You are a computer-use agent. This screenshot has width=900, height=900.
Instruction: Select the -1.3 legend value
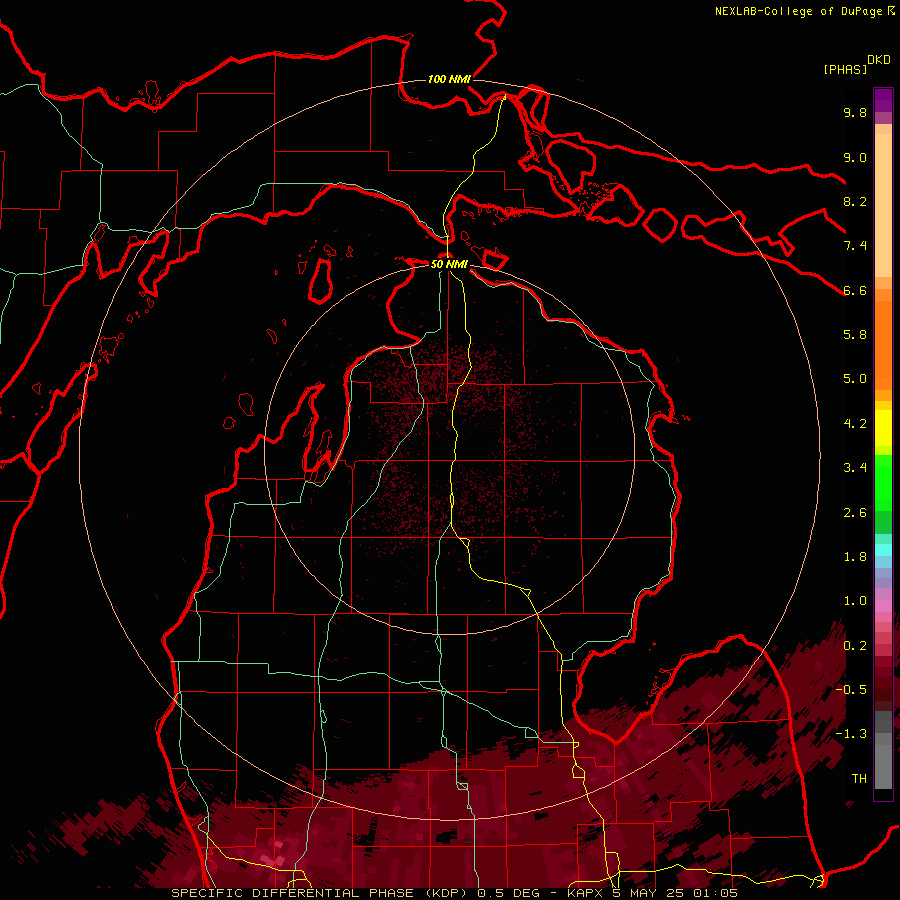(x=851, y=734)
